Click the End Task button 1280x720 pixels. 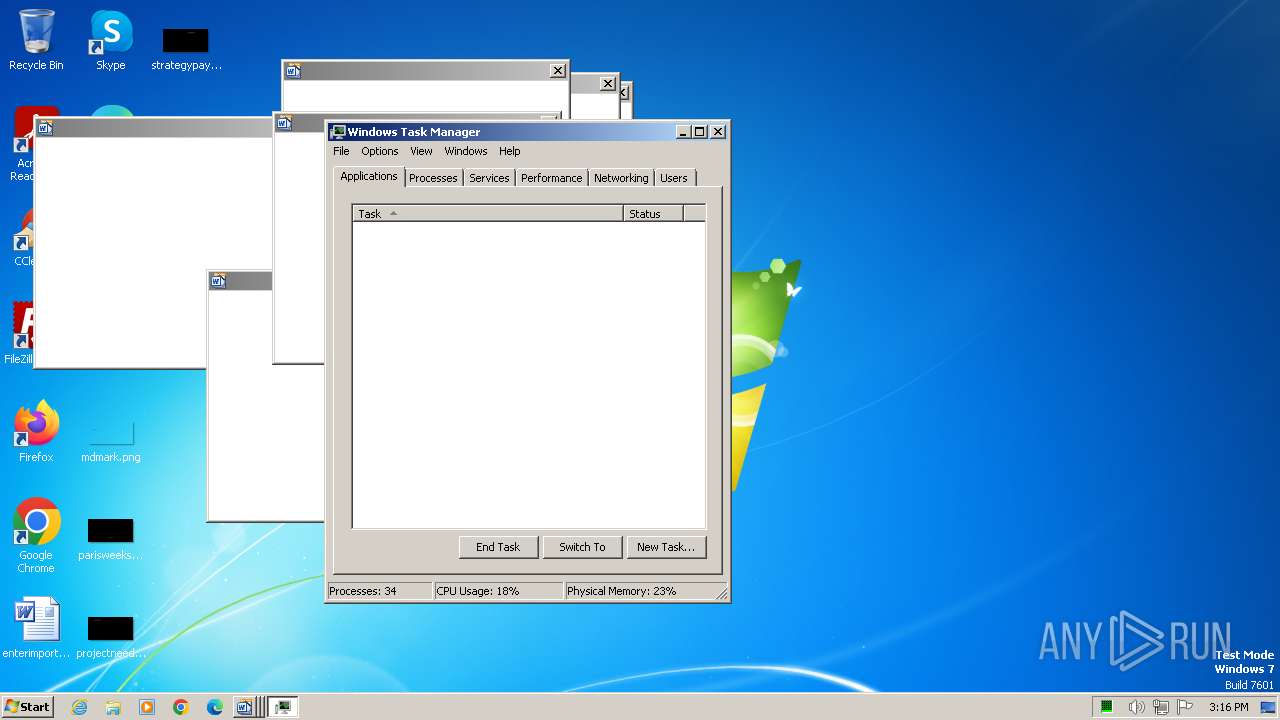[498, 547]
